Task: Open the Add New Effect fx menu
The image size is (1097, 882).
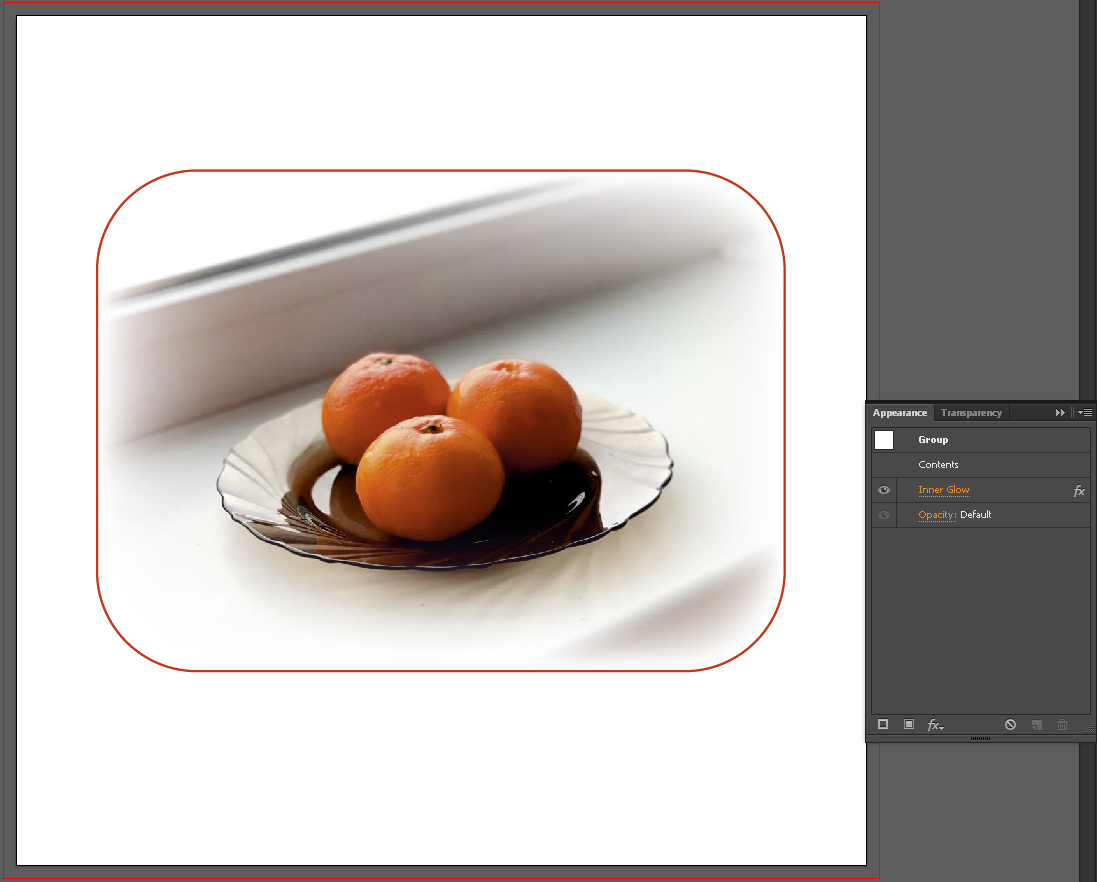Action: pyautogui.click(x=935, y=725)
